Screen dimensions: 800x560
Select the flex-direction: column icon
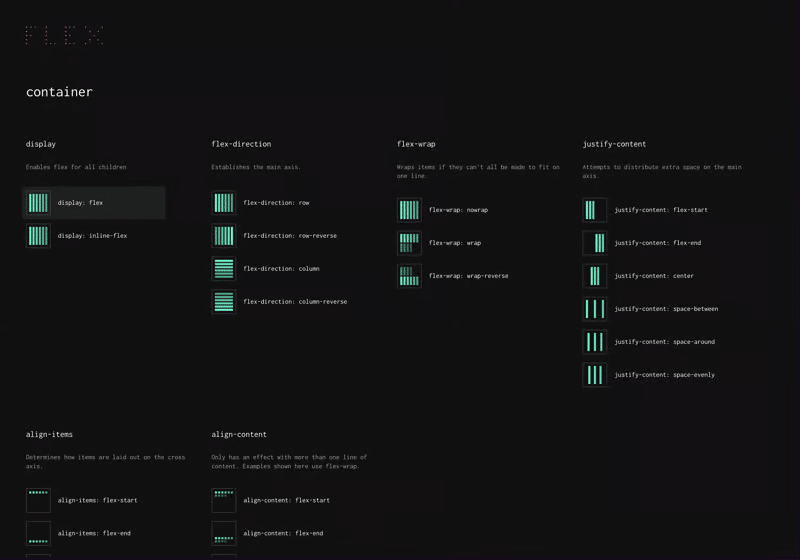tap(224, 269)
